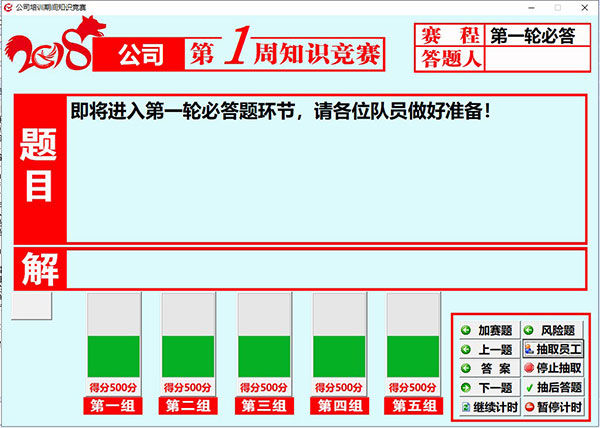Click the 2018 dog logo
Screen dimensions: 600x428
click(x=54, y=44)
